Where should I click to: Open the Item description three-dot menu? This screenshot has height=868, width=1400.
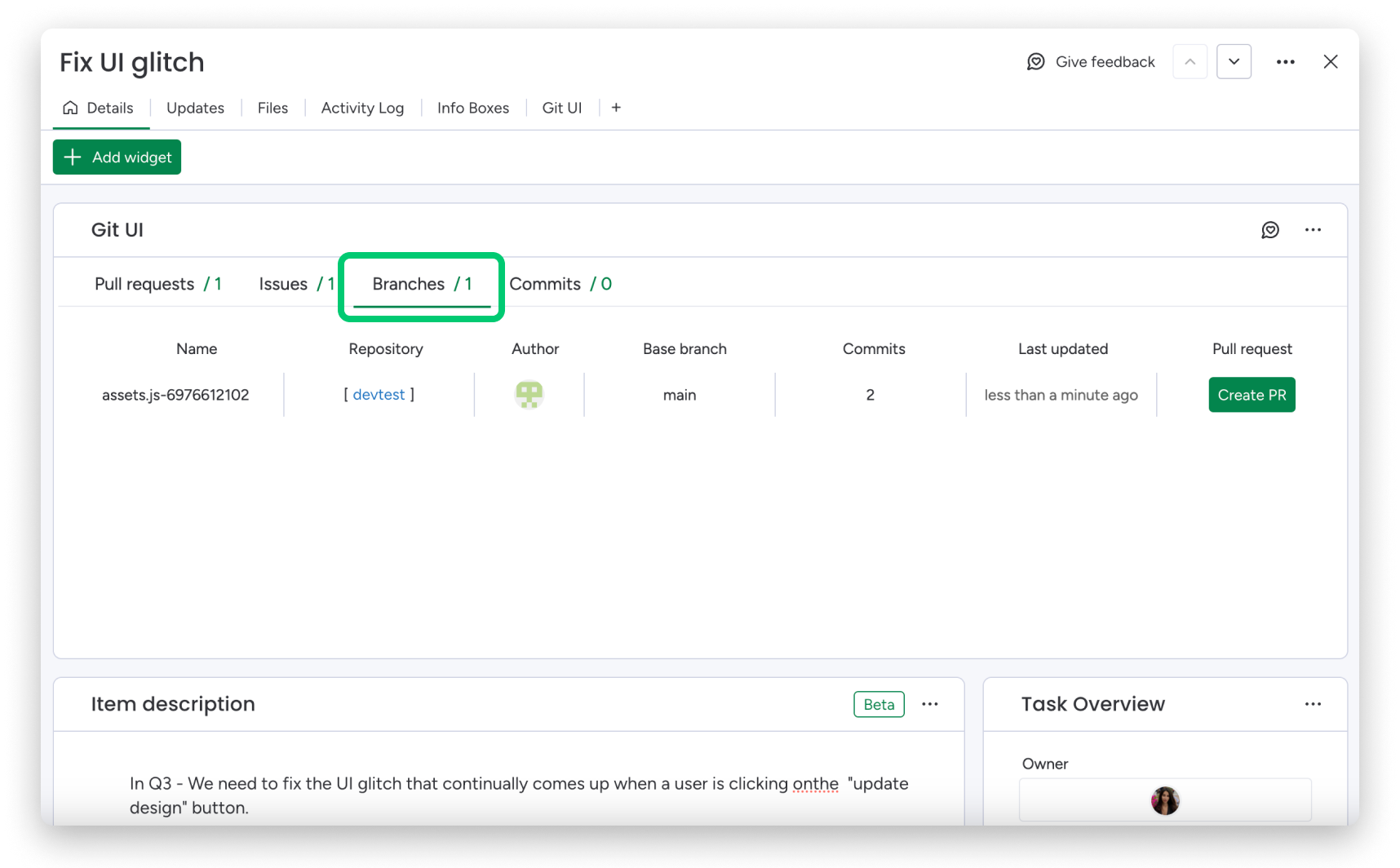[x=930, y=704]
